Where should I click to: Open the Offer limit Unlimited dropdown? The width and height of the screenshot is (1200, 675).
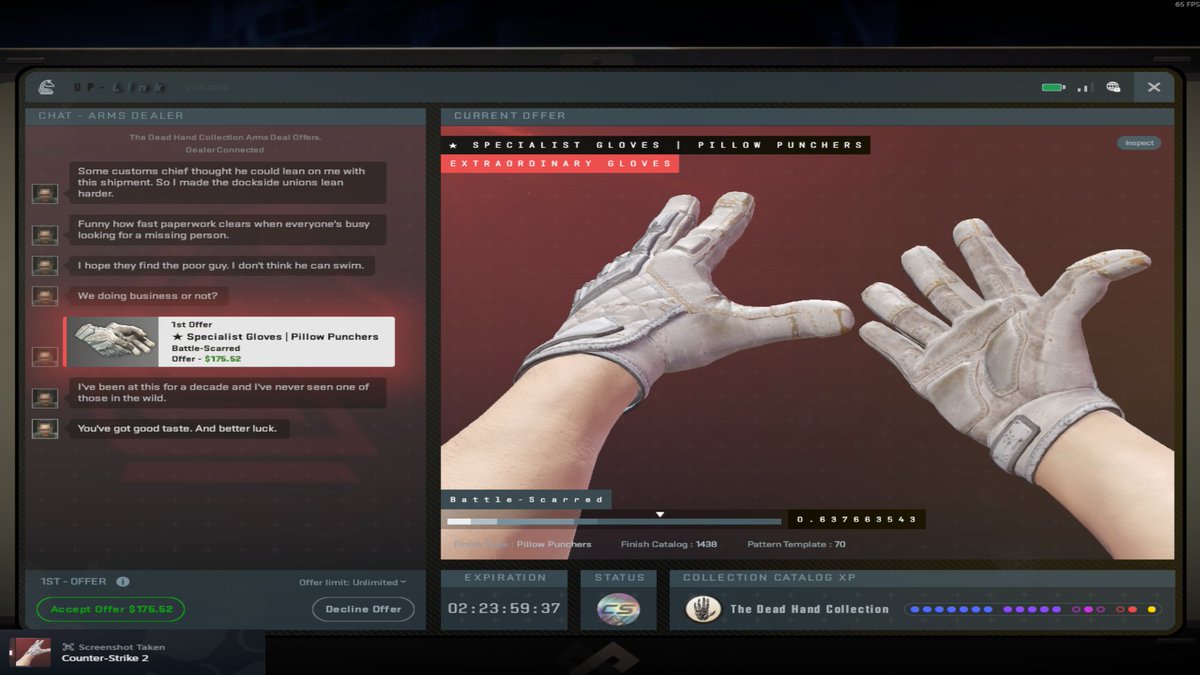pos(353,582)
